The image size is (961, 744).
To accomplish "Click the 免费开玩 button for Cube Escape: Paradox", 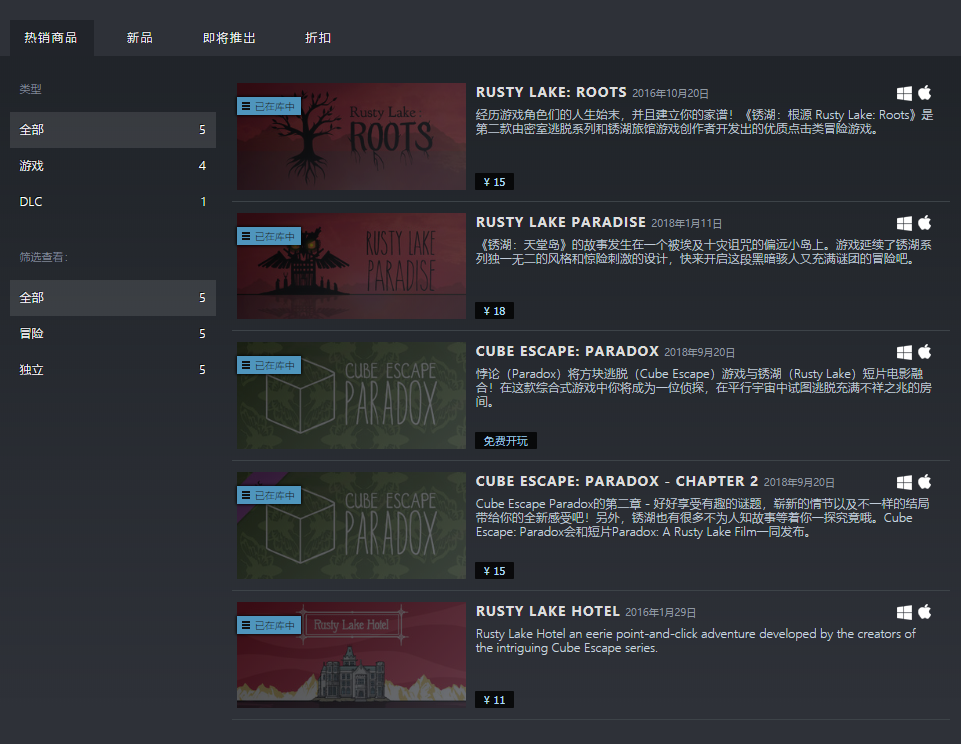I will coord(505,440).
